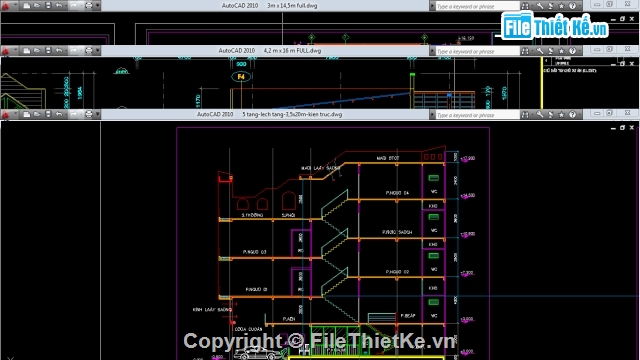The height and width of the screenshot is (360, 640).
Task: Expand quick access dropdown in 5 tang-lech tang window
Action: click(98, 114)
